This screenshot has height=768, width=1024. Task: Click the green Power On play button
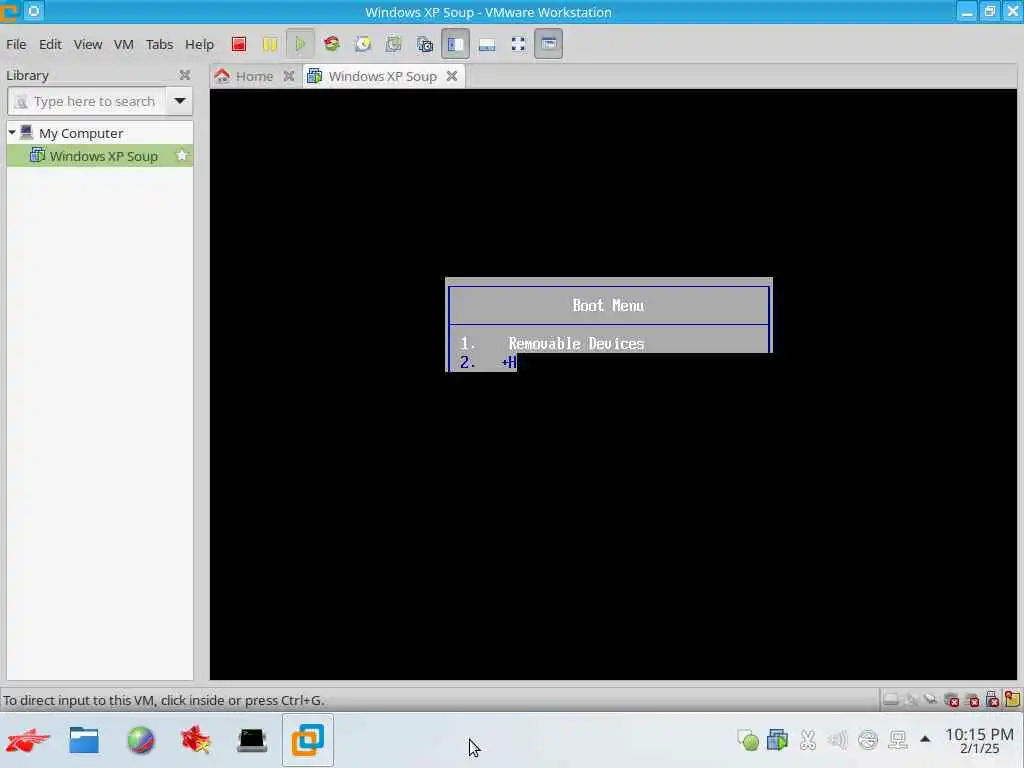pyautogui.click(x=300, y=44)
